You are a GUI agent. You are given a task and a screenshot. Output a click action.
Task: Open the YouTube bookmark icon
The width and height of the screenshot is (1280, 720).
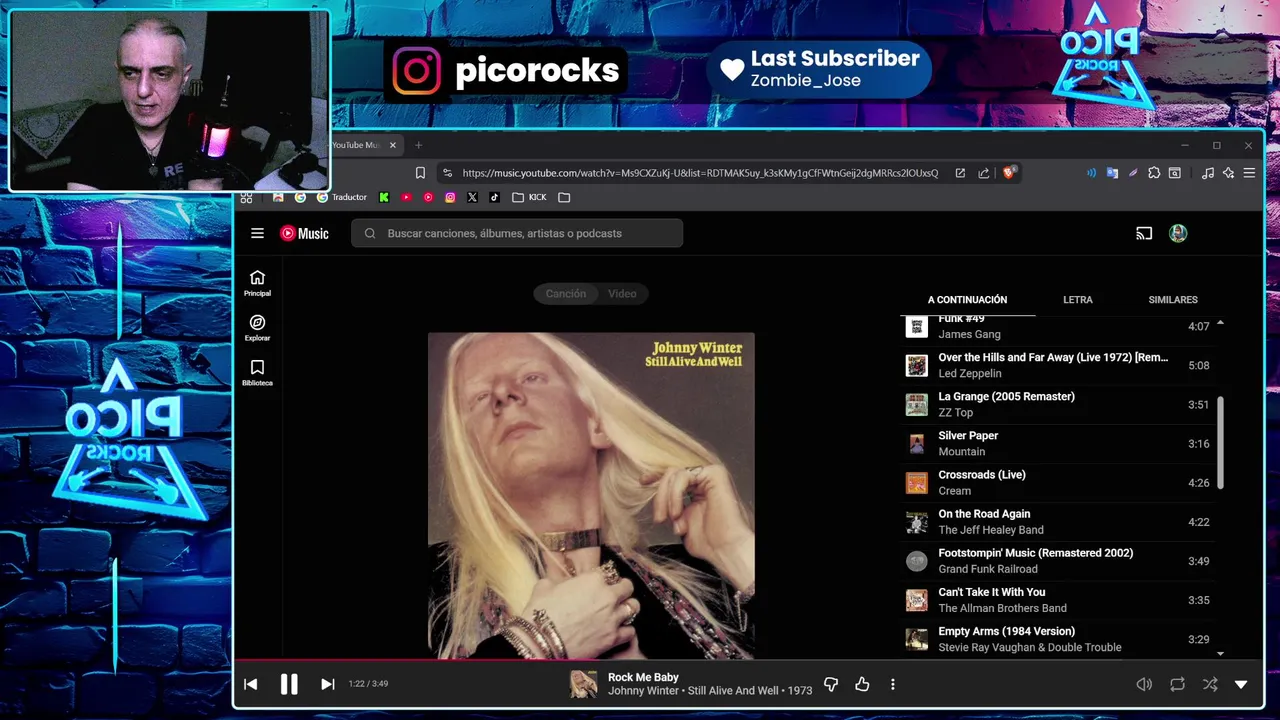coord(406,197)
